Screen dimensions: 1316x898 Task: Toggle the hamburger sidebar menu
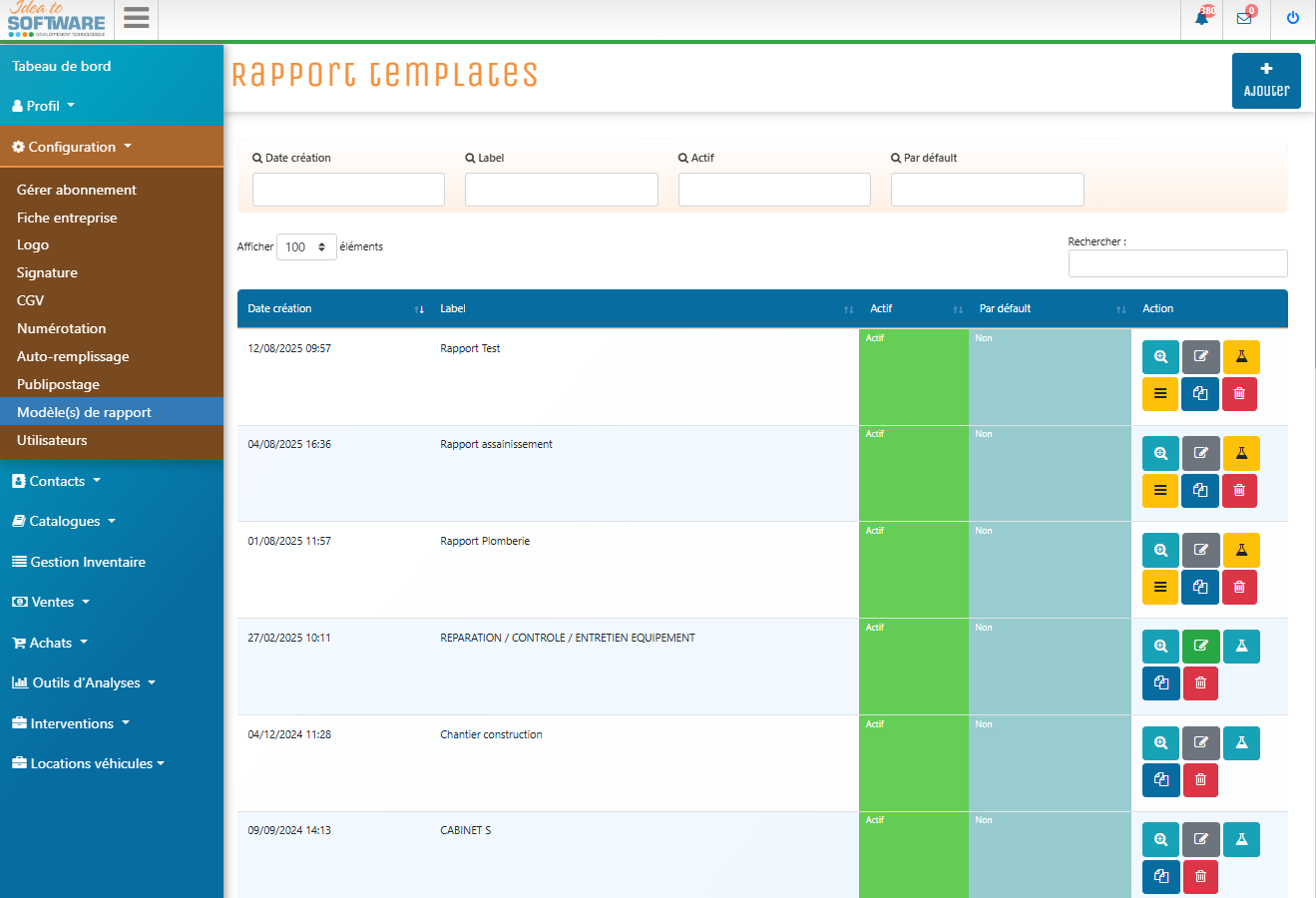pos(137,18)
